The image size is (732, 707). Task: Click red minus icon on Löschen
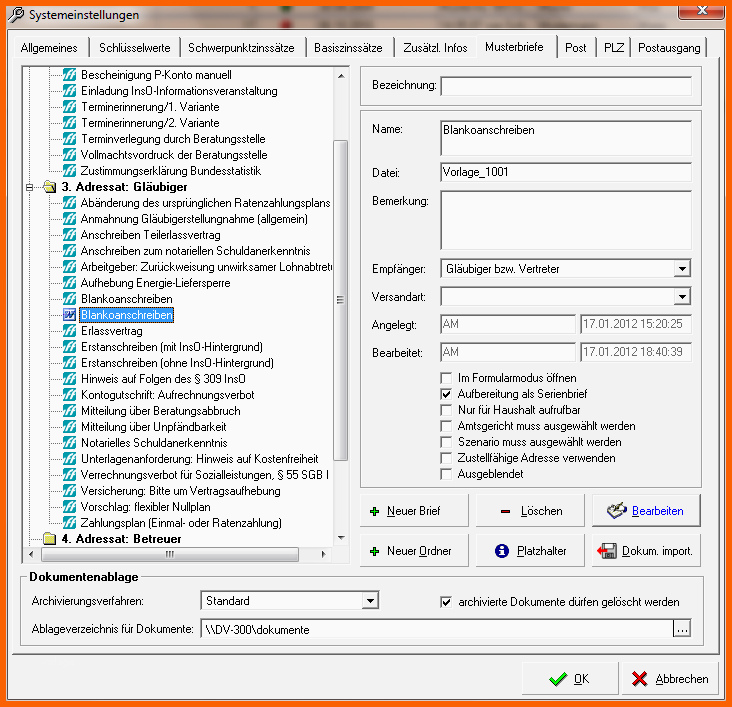point(505,511)
